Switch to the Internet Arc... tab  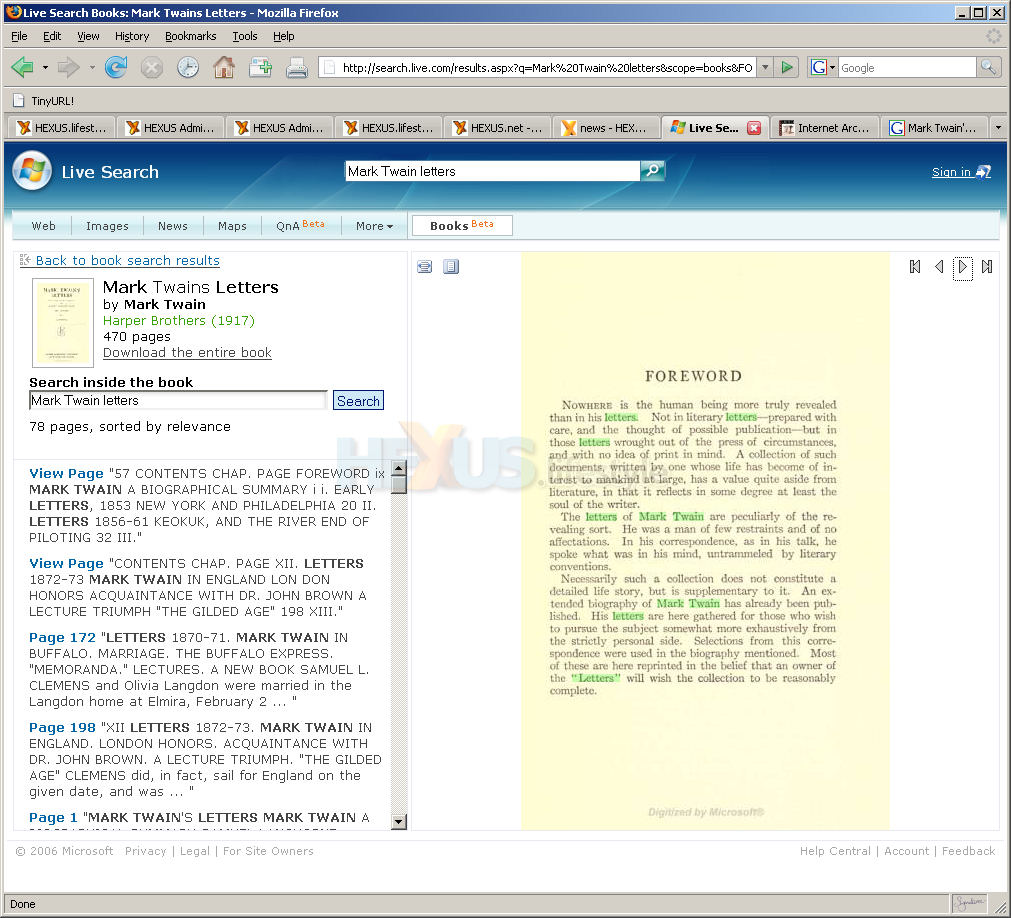click(825, 128)
